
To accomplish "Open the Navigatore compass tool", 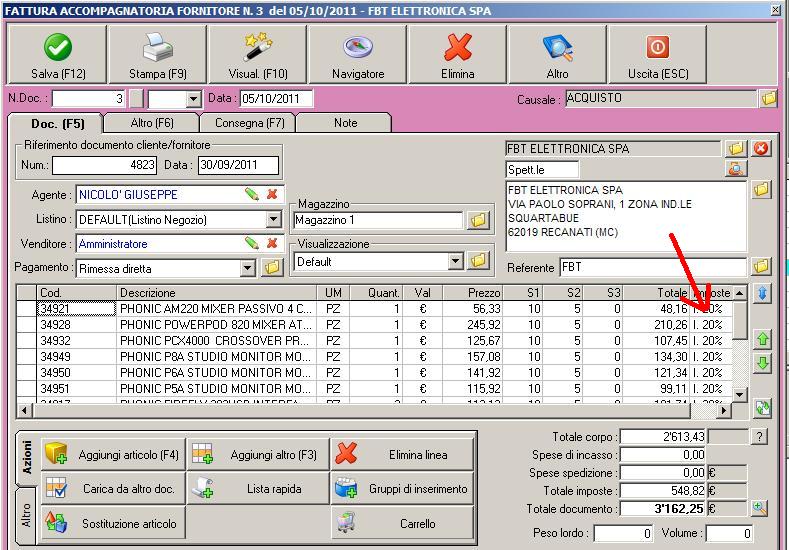I will point(358,55).
